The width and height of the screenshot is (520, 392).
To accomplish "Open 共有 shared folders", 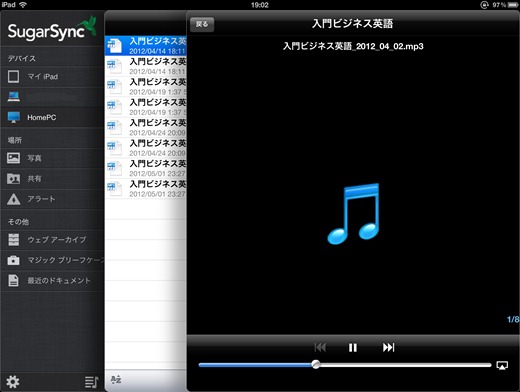I will (x=52, y=179).
